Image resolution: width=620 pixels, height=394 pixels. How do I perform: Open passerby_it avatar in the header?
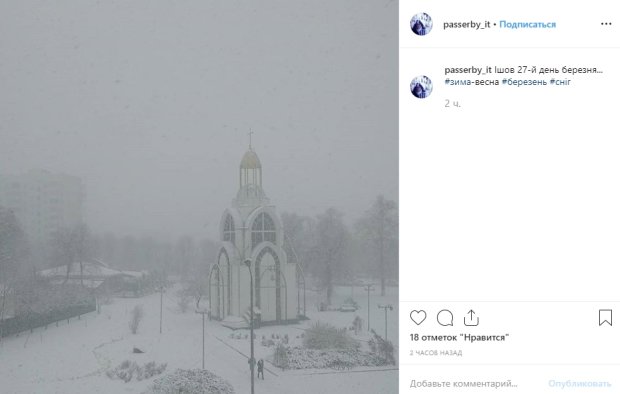[421, 24]
